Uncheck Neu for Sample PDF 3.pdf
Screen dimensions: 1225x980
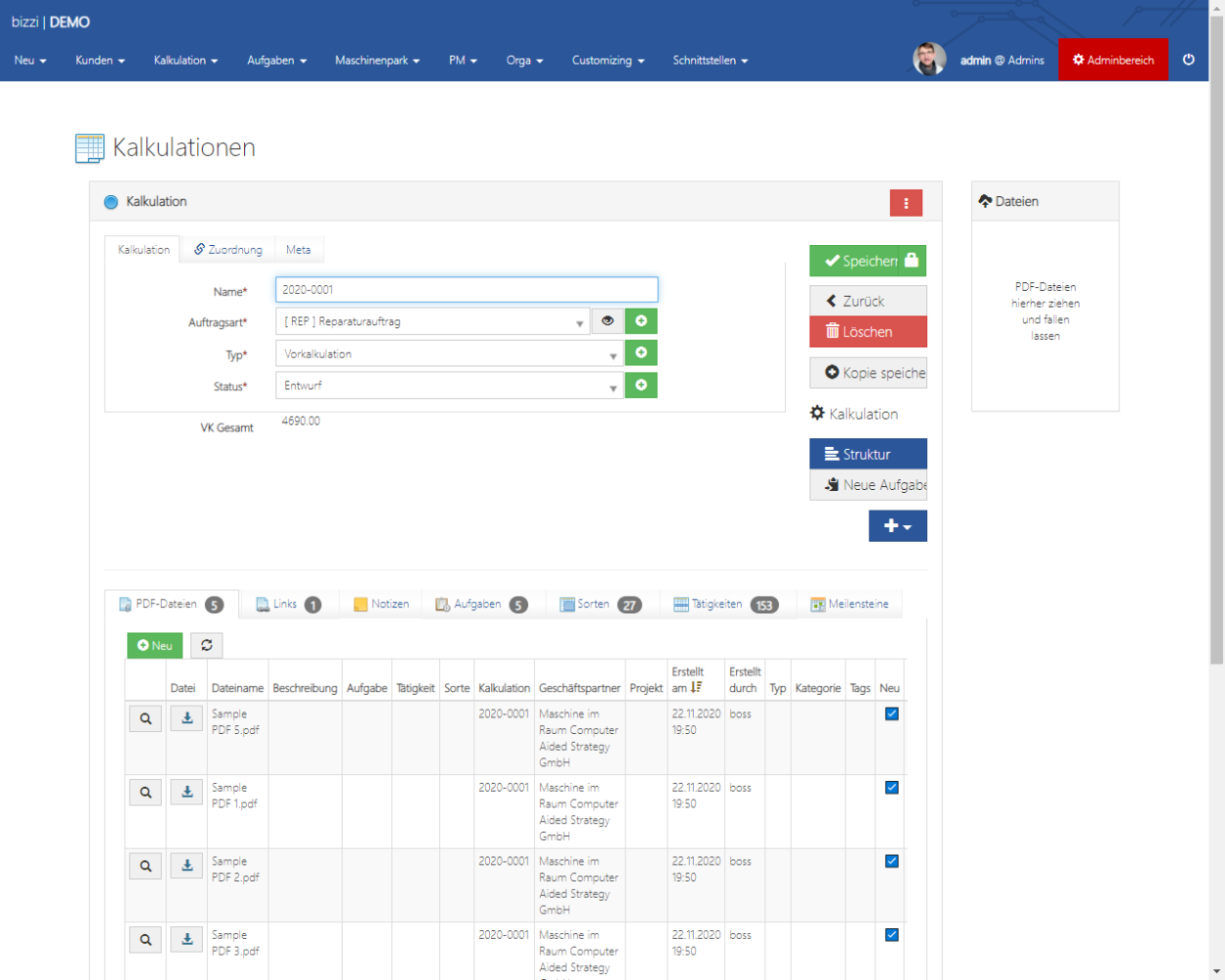pos(892,935)
